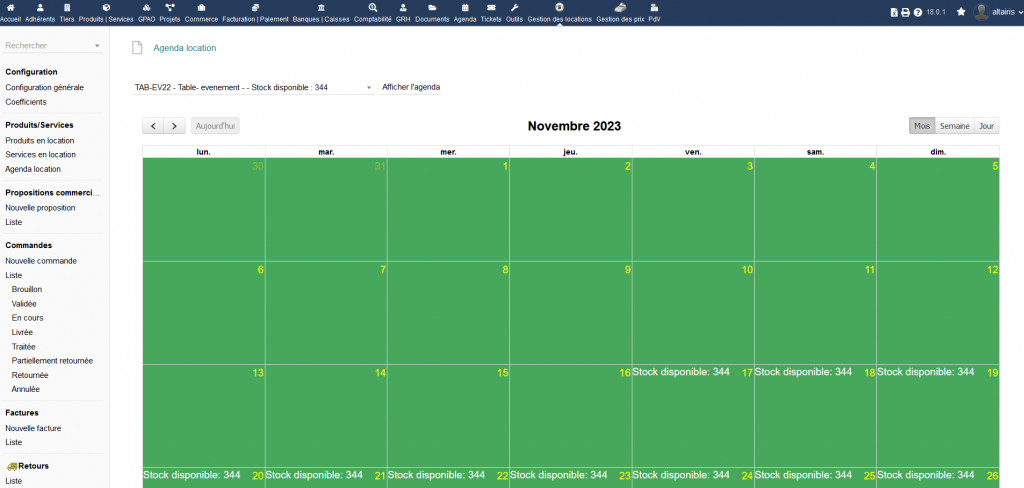Open the Agenda module icon
Viewport: 1024px width, 488px height.
[x=465, y=8]
